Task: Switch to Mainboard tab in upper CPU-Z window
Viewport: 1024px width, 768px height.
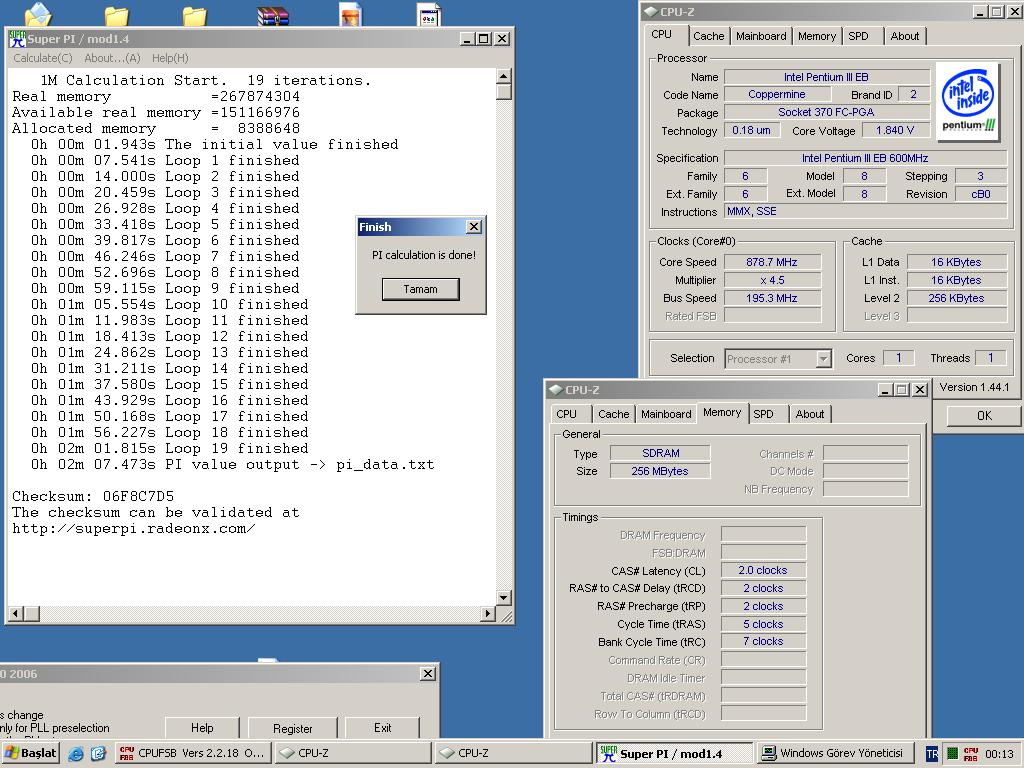Action: click(761, 37)
